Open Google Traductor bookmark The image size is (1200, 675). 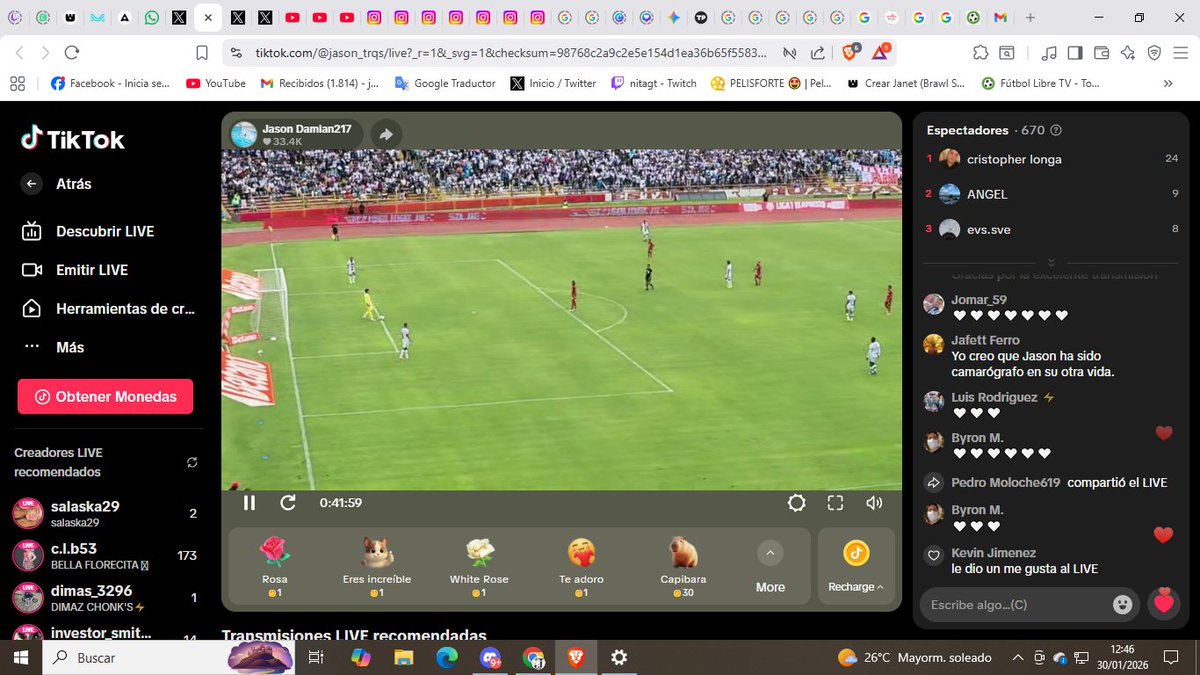tap(445, 84)
